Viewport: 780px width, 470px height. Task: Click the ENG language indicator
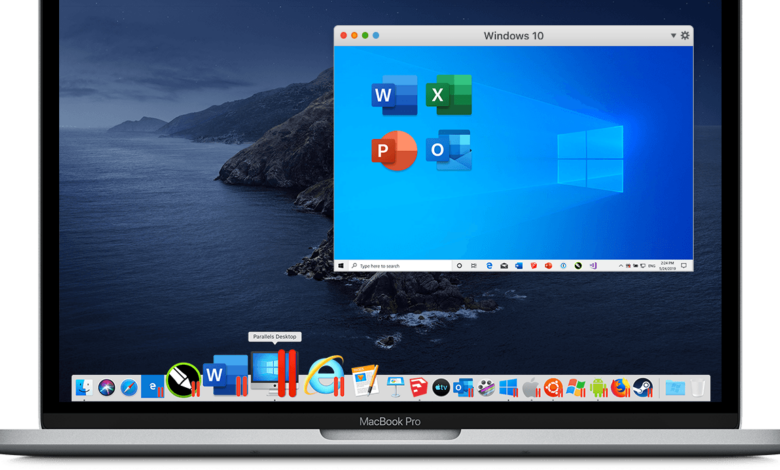tap(651, 266)
